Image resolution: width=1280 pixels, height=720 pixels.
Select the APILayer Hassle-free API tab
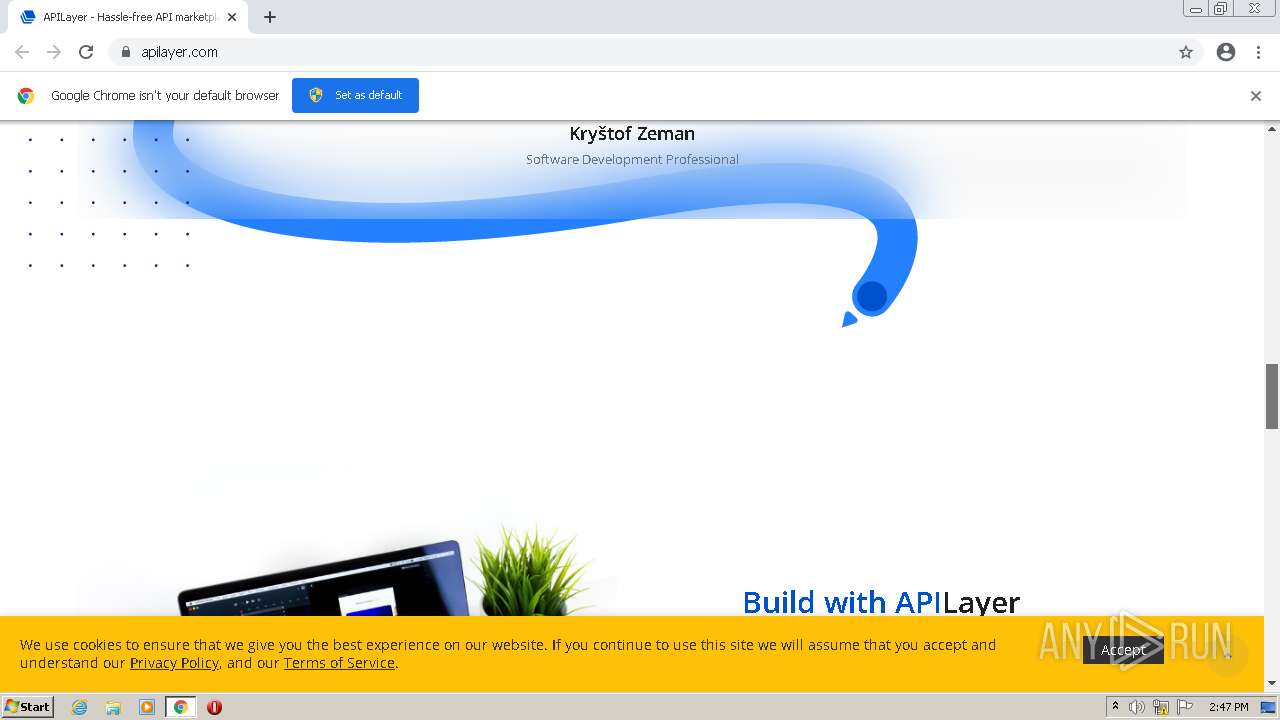click(x=128, y=17)
